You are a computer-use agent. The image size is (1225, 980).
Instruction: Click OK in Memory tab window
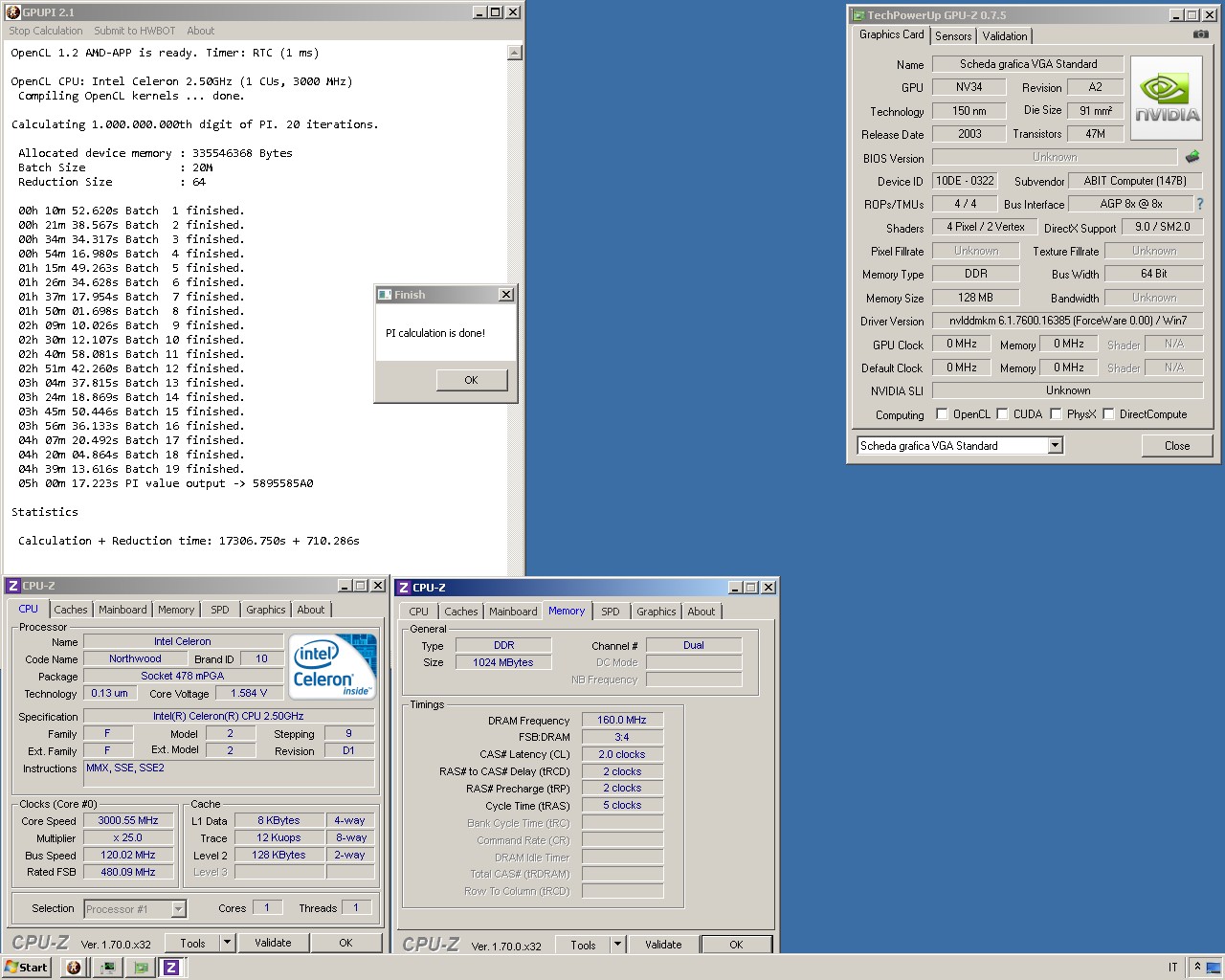coord(736,945)
